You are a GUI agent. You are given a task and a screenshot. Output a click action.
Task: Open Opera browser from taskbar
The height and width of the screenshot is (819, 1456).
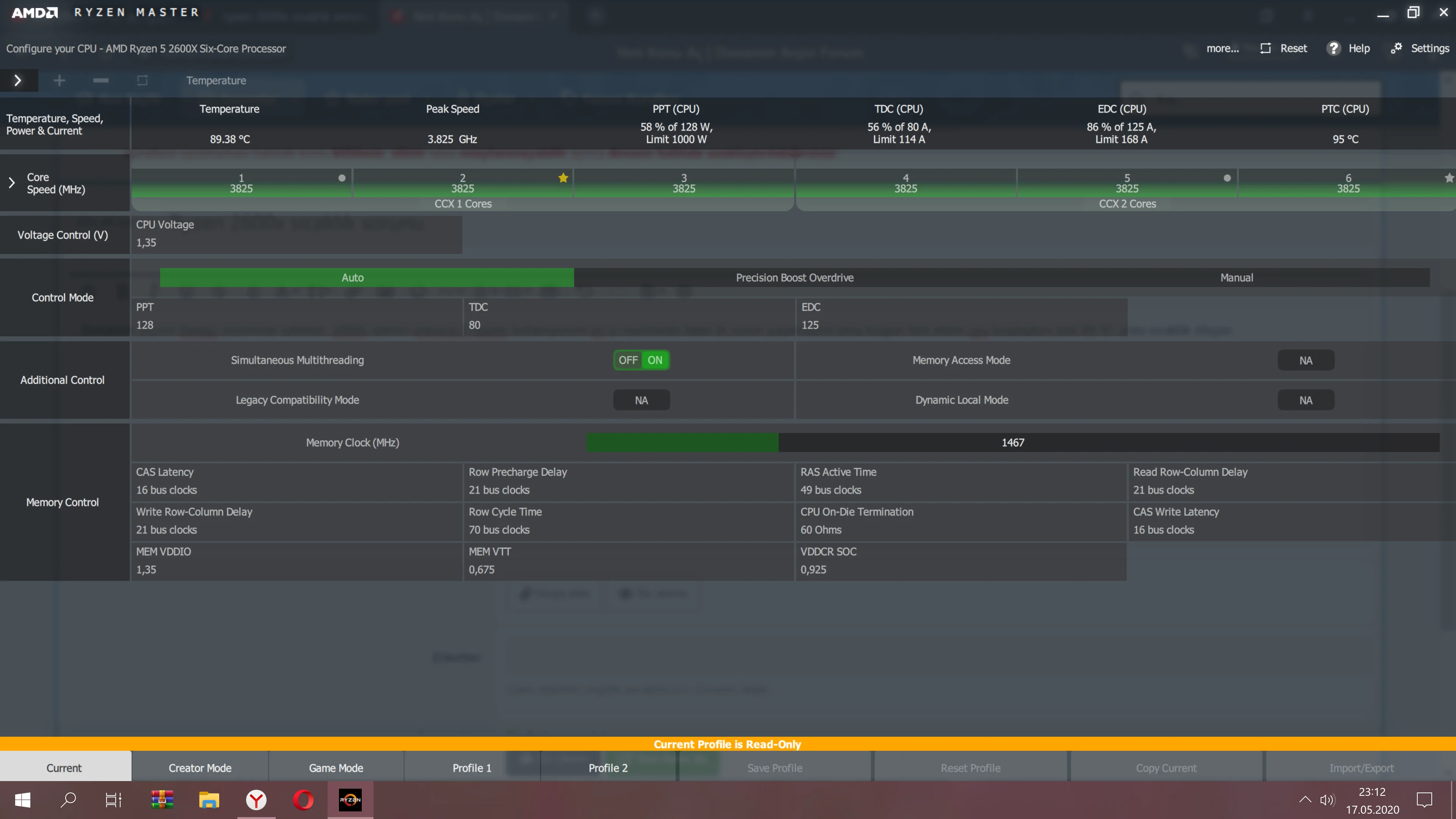(x=303, y=800)
